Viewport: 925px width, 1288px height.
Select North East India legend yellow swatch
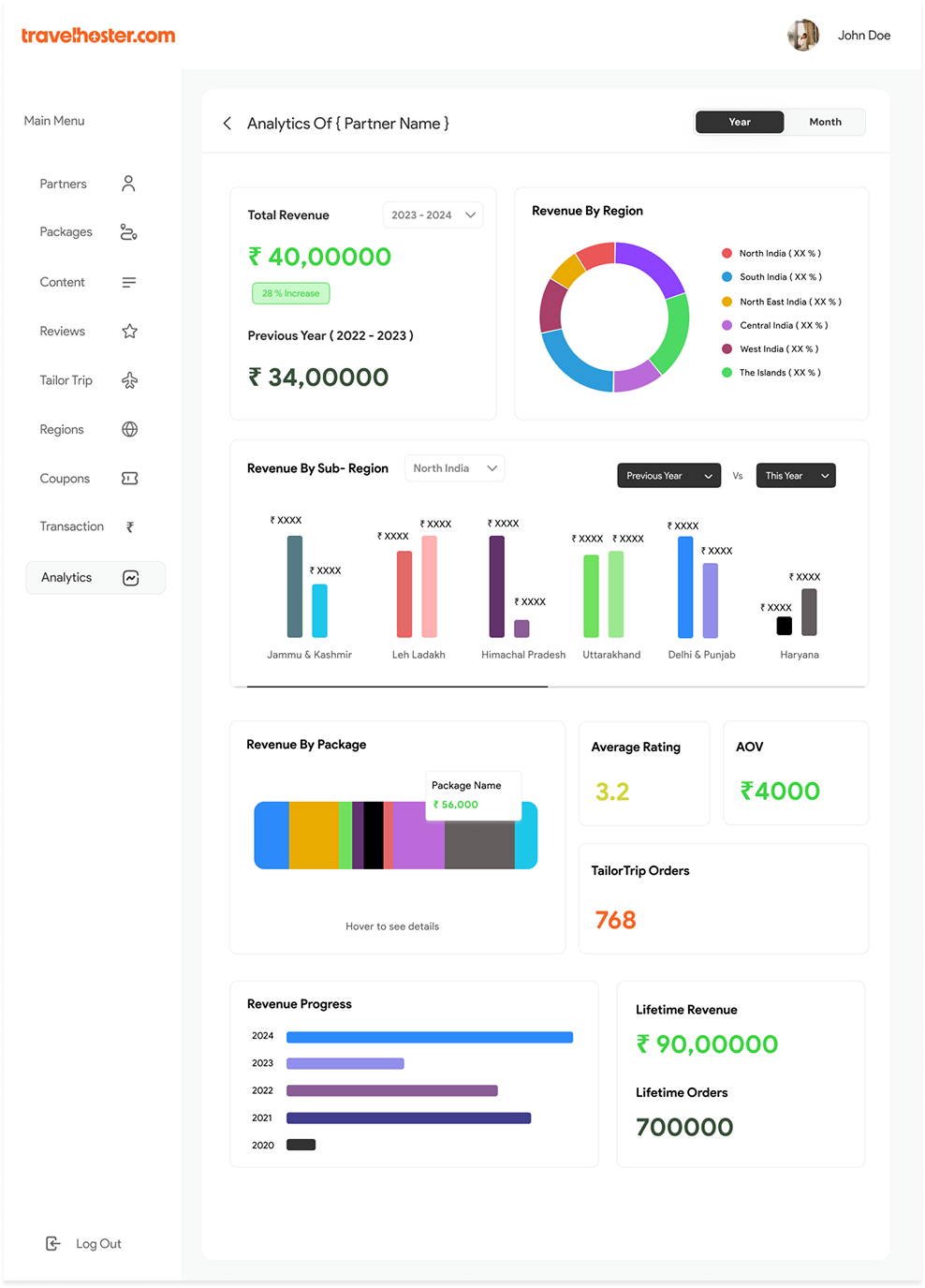point(727,302)
